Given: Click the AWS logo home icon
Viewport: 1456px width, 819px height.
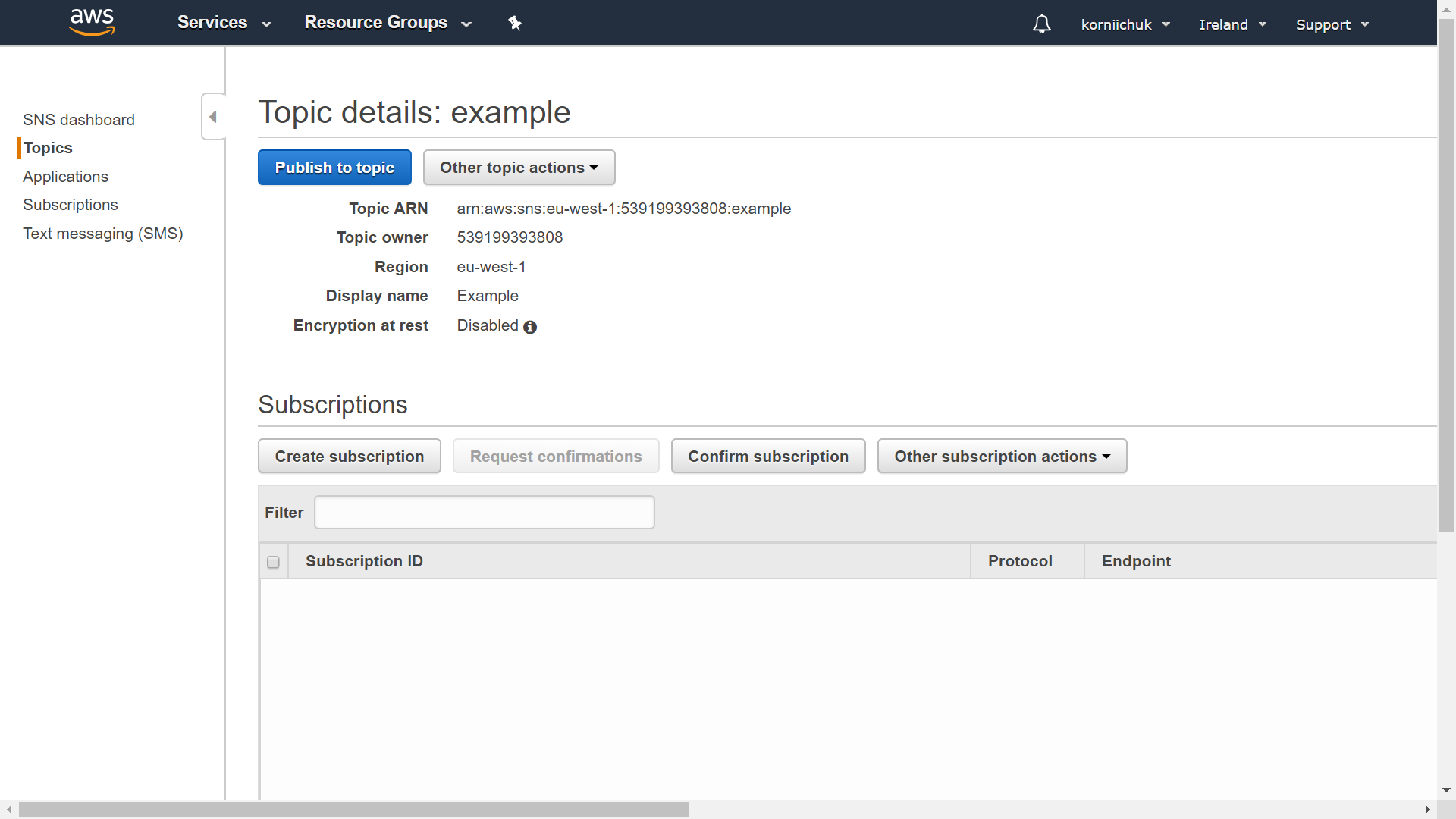Looking at the screenshot, I should [92, 22].
